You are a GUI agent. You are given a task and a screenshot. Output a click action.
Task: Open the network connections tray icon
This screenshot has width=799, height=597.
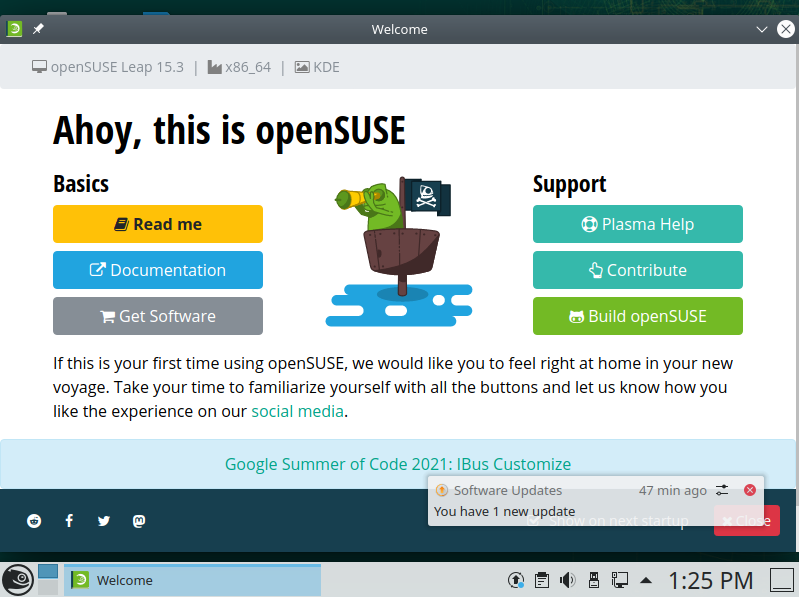tap(620, 580)
